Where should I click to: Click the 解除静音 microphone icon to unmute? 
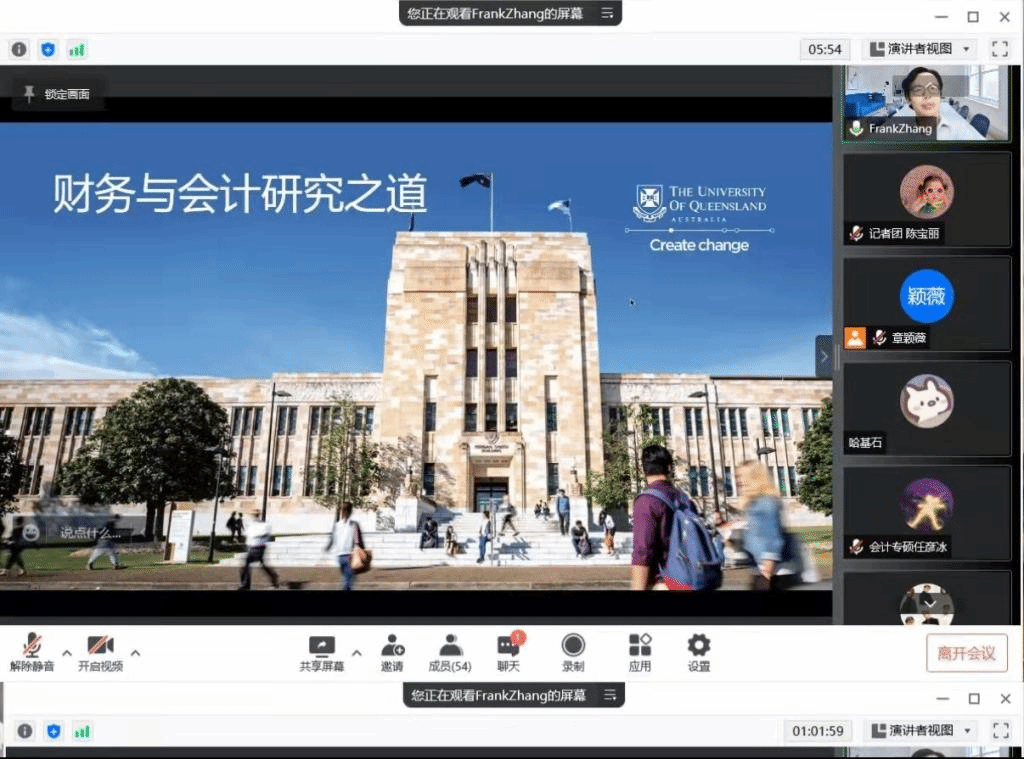tap(32, 646)
